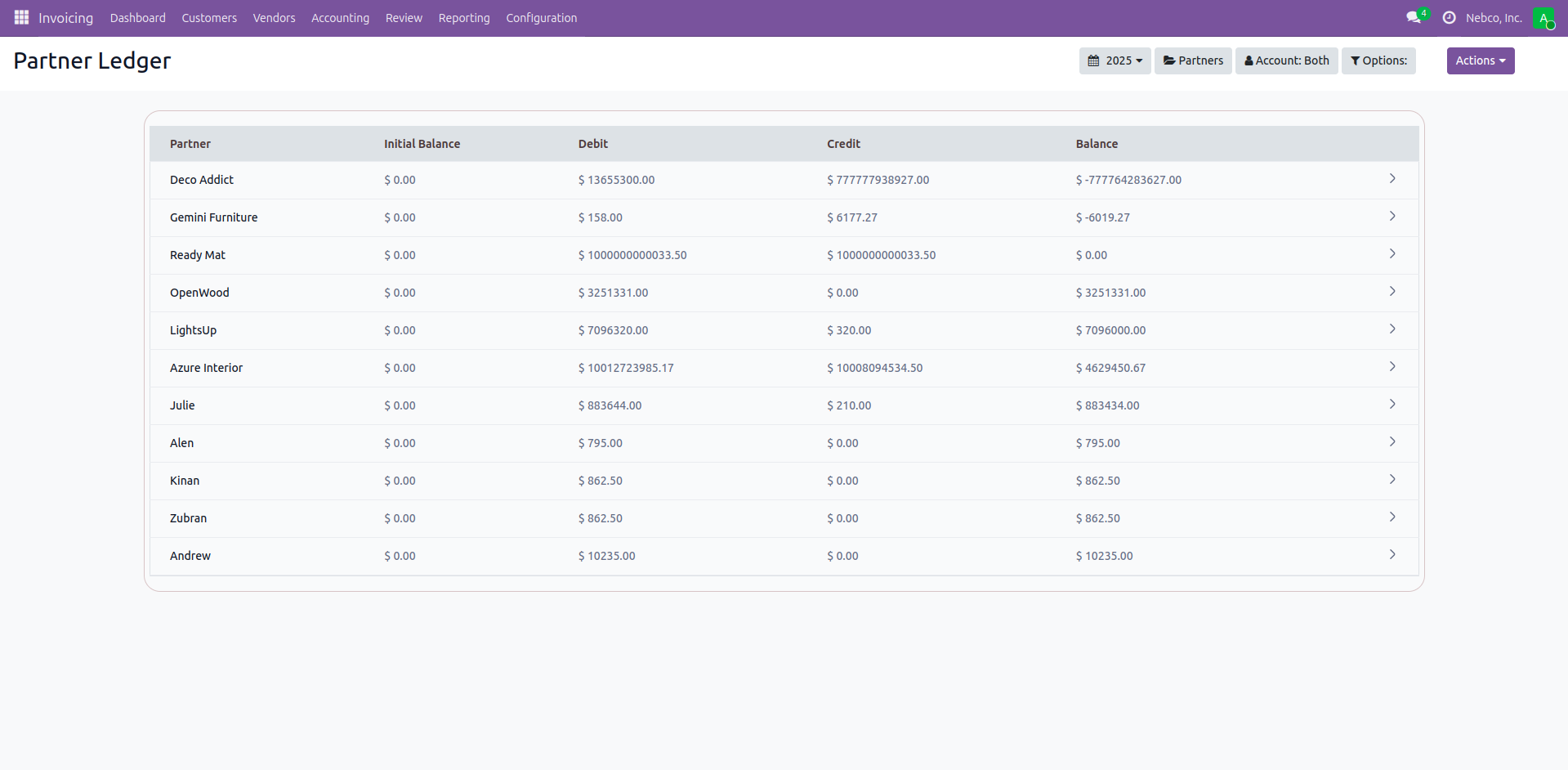Expand the LightsUp row chevron
This screenshot has height=770, width=1568.
pyautogui.click(x=1392, y=329)
